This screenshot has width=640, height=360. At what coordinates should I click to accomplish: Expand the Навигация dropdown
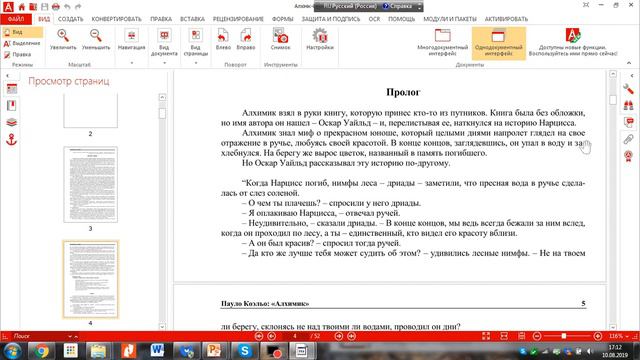pyautogui.click(x=131, y=63)
